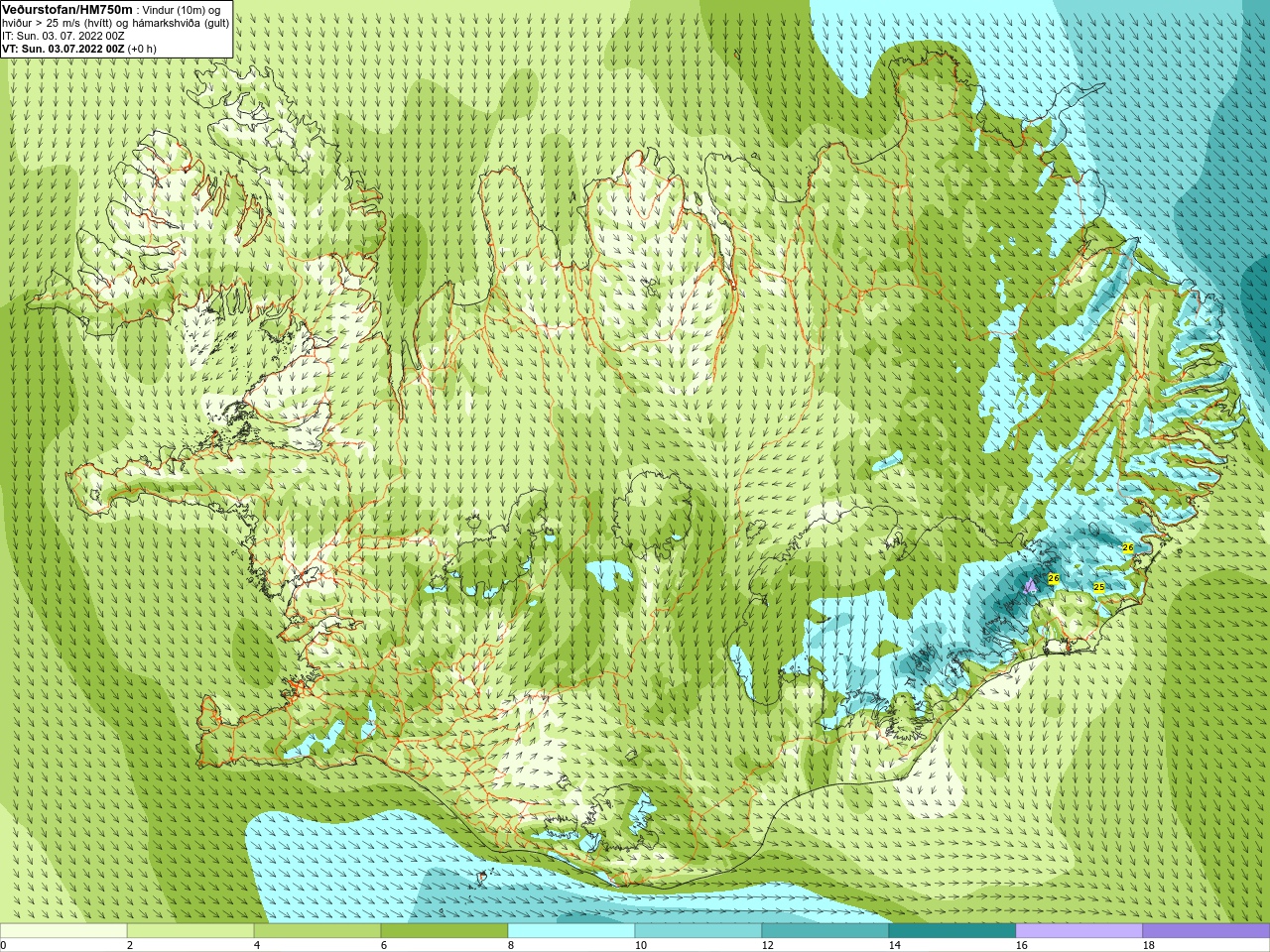The image size is (1270, 952).
Task: Click the darkest purple 18+ legend swatch
Action: pyautogui.click(x=1206, y=931)
